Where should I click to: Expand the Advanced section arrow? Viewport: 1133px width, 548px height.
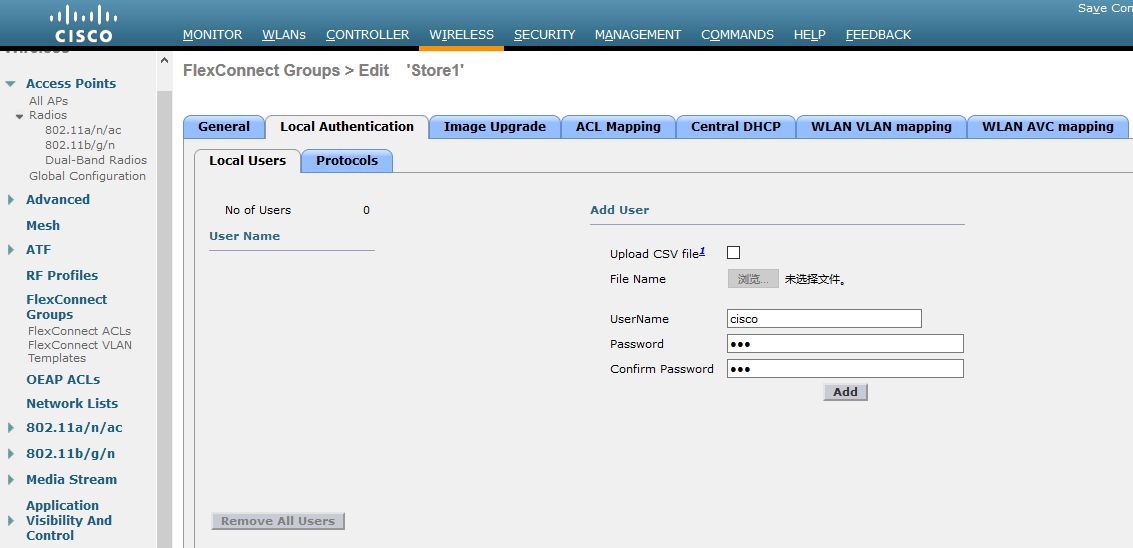coord(11,200)
